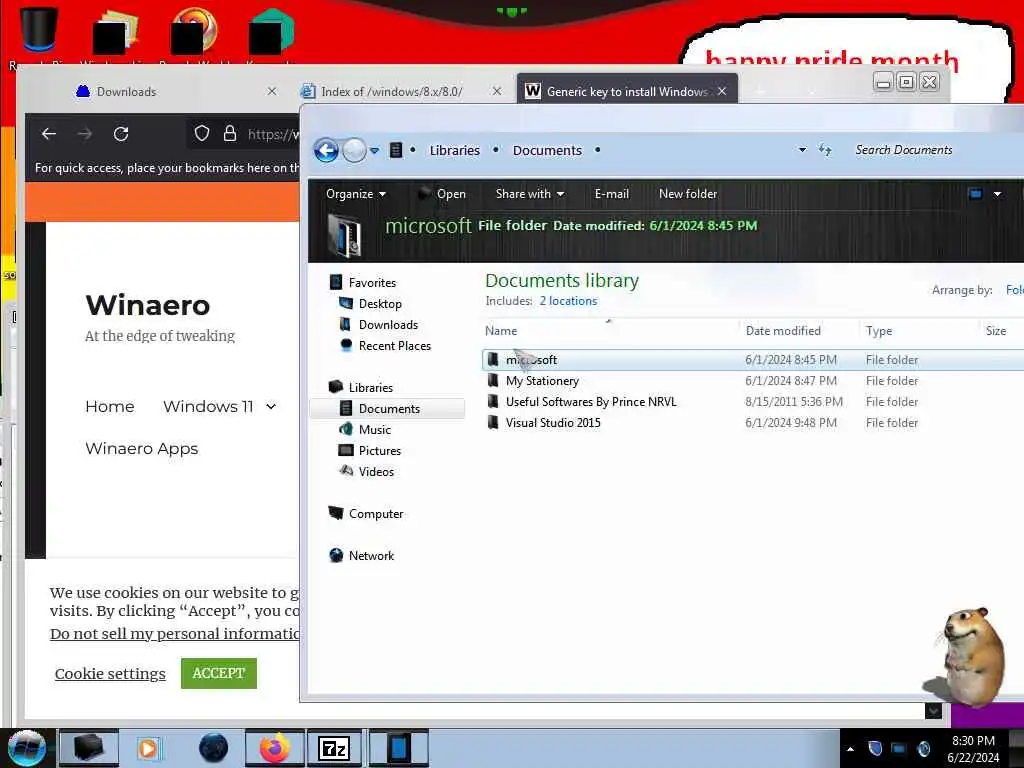Click the Winaero site title

point(148,305)
